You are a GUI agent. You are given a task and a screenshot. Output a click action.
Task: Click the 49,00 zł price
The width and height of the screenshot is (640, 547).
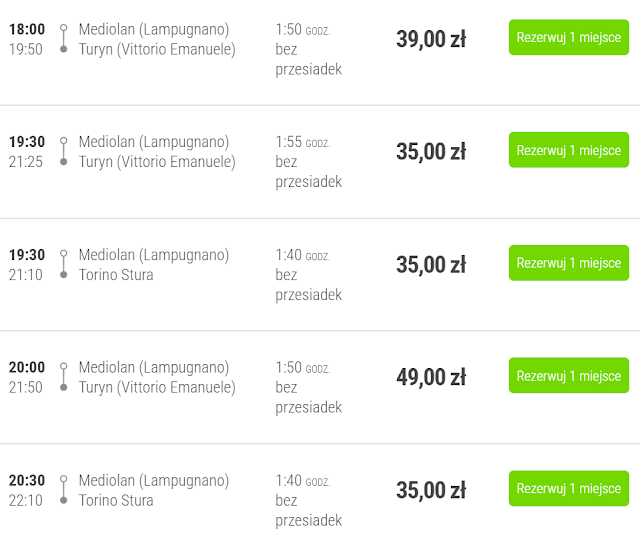[431, 377]
